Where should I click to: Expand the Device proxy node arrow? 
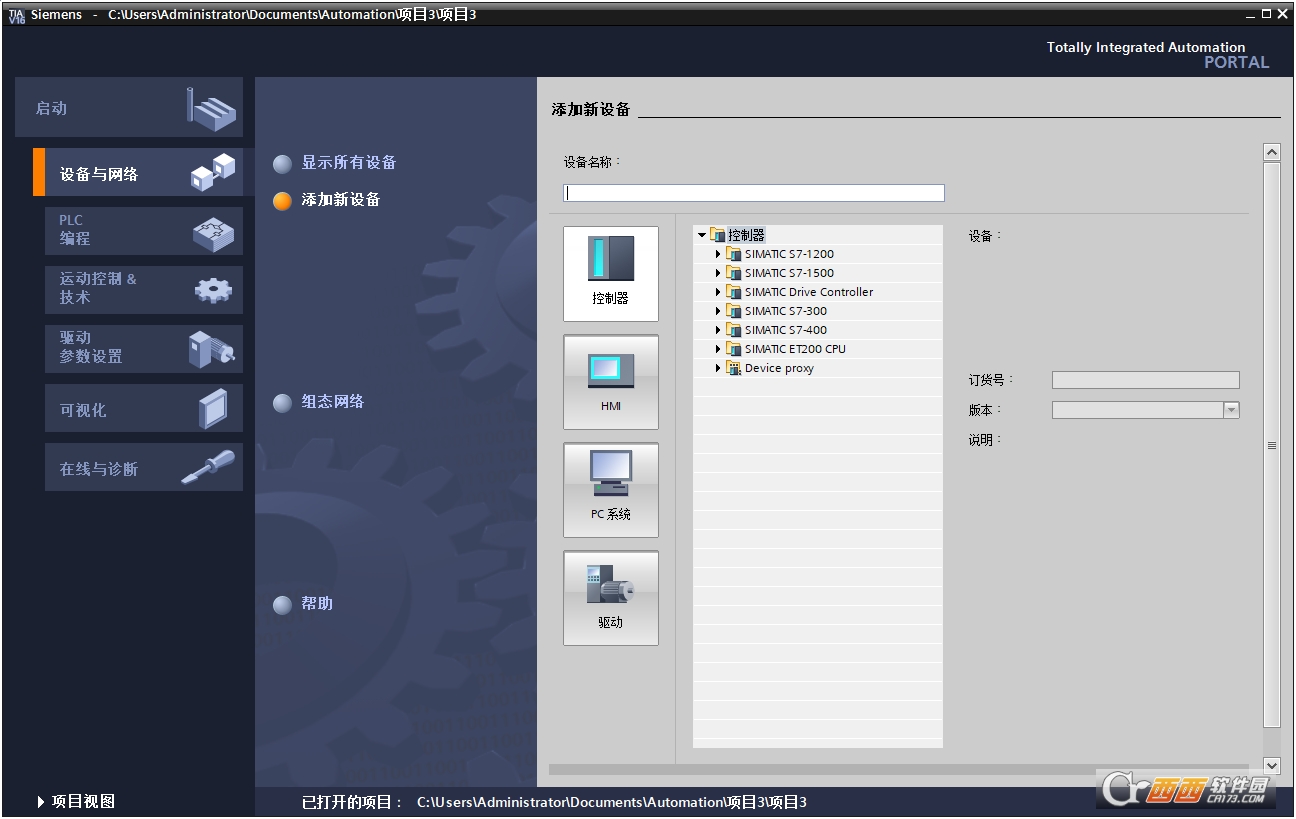(x=718, y=368)
